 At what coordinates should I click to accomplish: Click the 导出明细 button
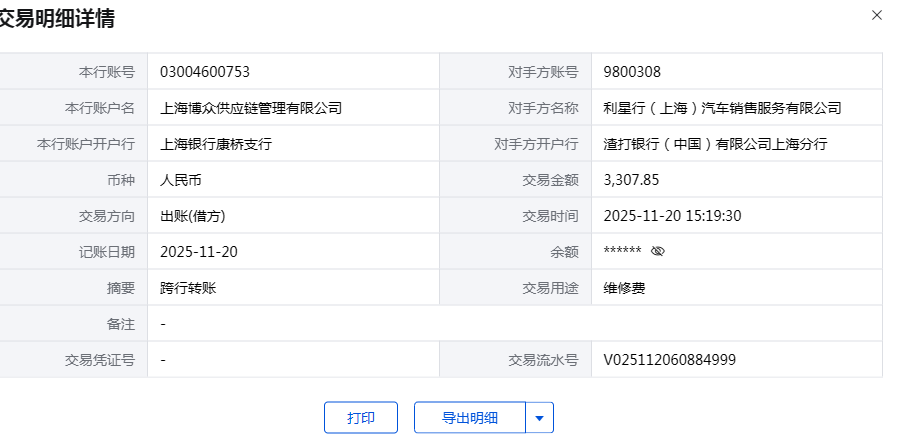470,417
